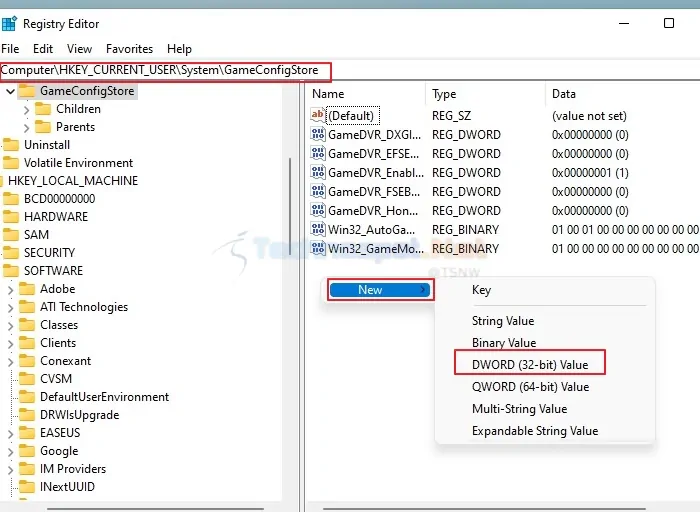This screenshot has width=700, height=512.
Task: Expand the ATI Technologies key chevron
Action: [x=10, y=308]
